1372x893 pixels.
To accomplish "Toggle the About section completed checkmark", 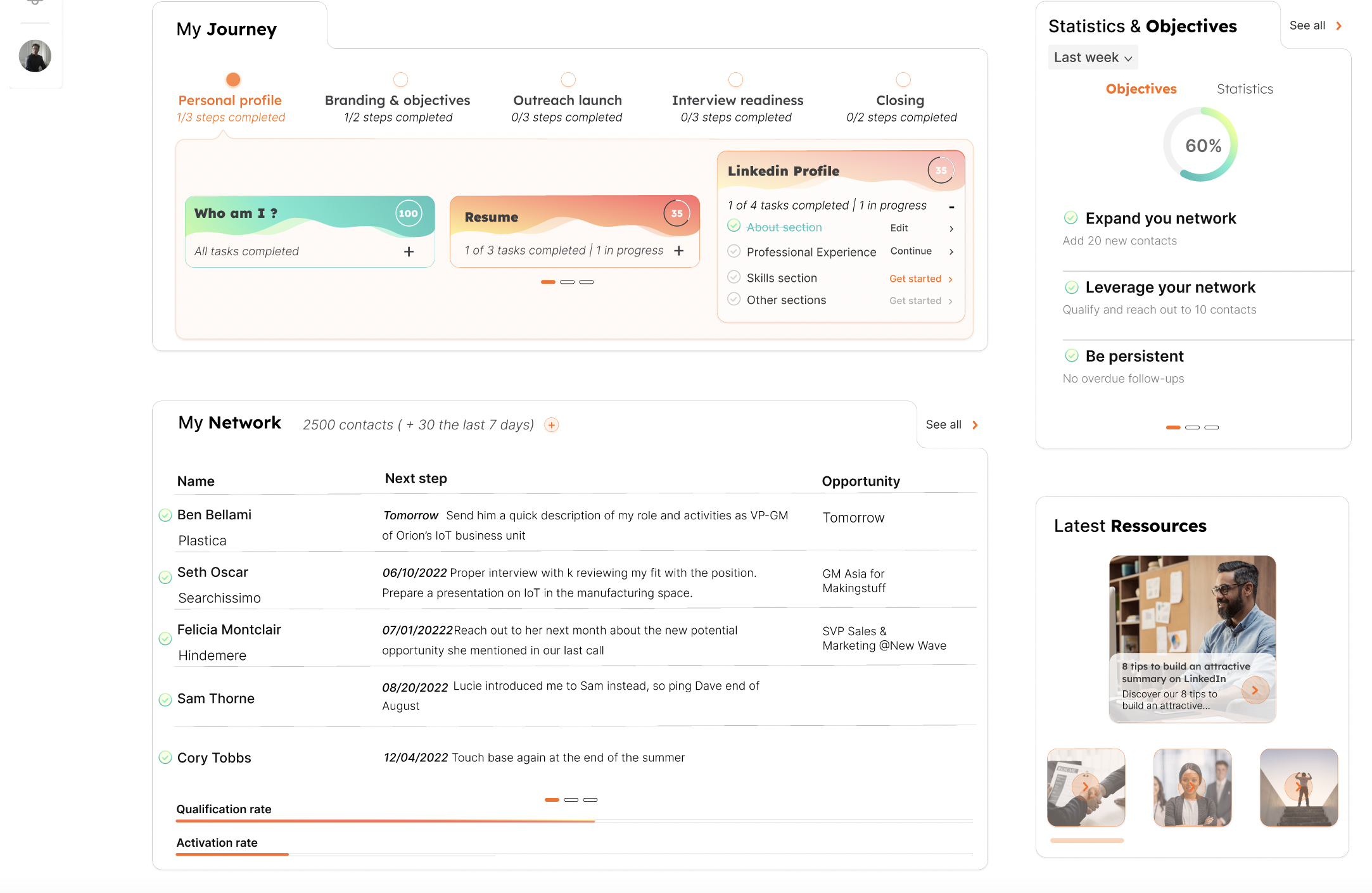I will point(734,225).
